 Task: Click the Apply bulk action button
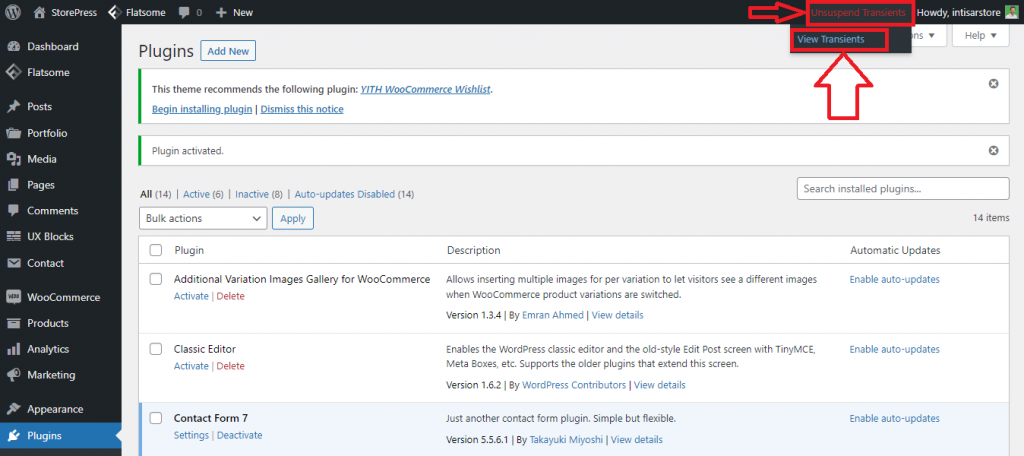click(x=293, y=218)
